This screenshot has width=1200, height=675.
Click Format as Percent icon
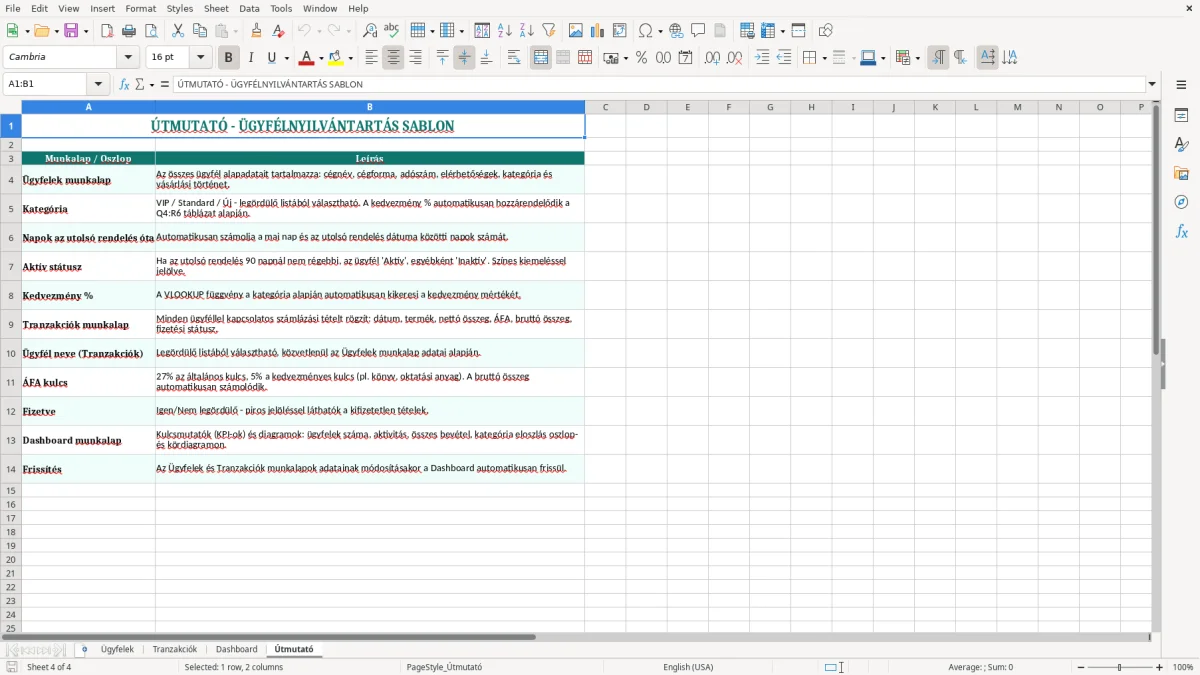pos(642,58)
